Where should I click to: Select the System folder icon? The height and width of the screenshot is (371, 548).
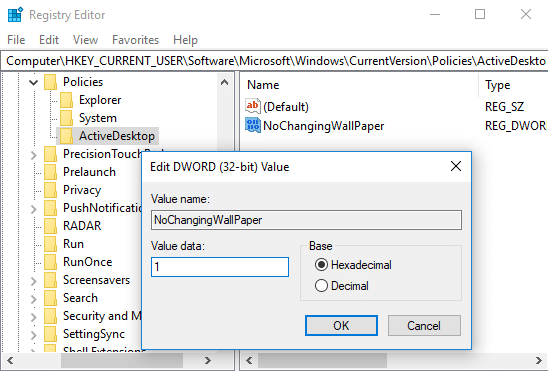tap(66, 118)
